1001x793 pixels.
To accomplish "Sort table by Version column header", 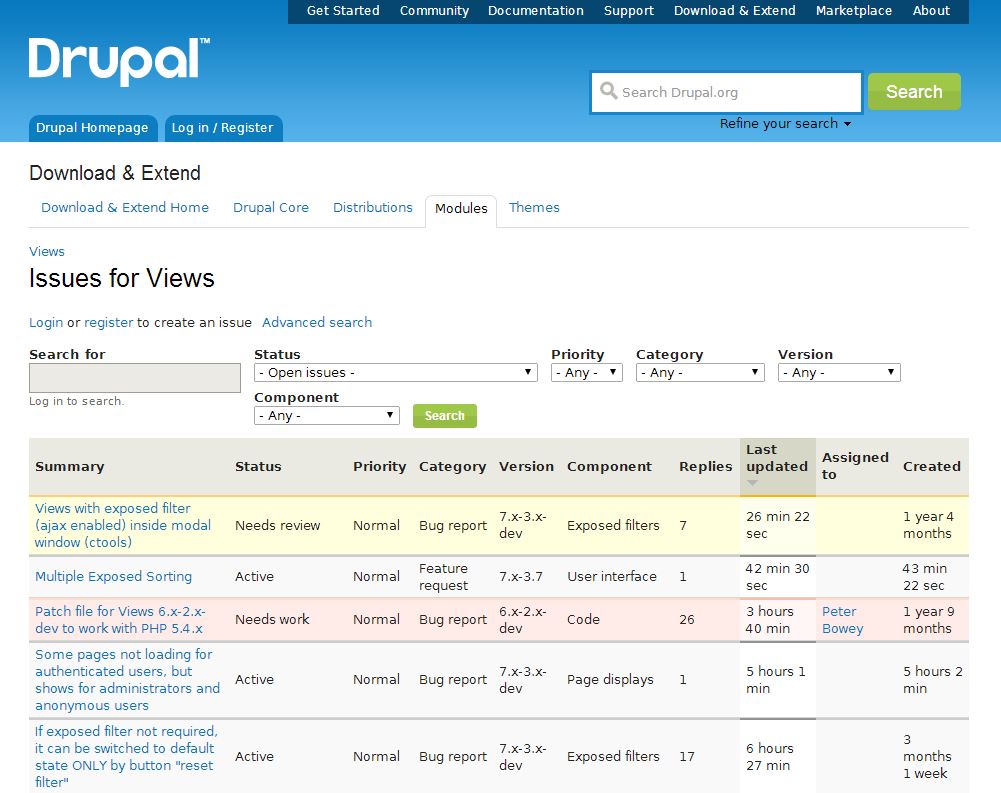I will coord(526,467).
